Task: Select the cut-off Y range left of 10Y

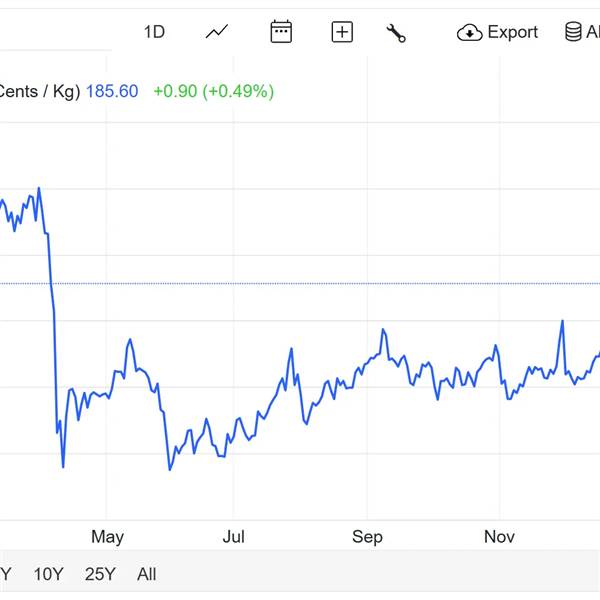Action: click(x=5, y=574)
